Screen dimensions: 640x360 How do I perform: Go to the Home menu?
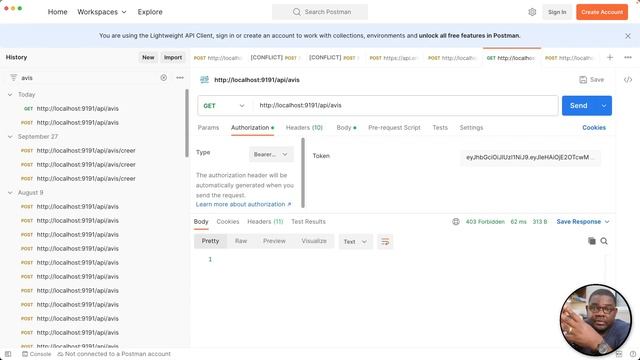tap(58, 12)
